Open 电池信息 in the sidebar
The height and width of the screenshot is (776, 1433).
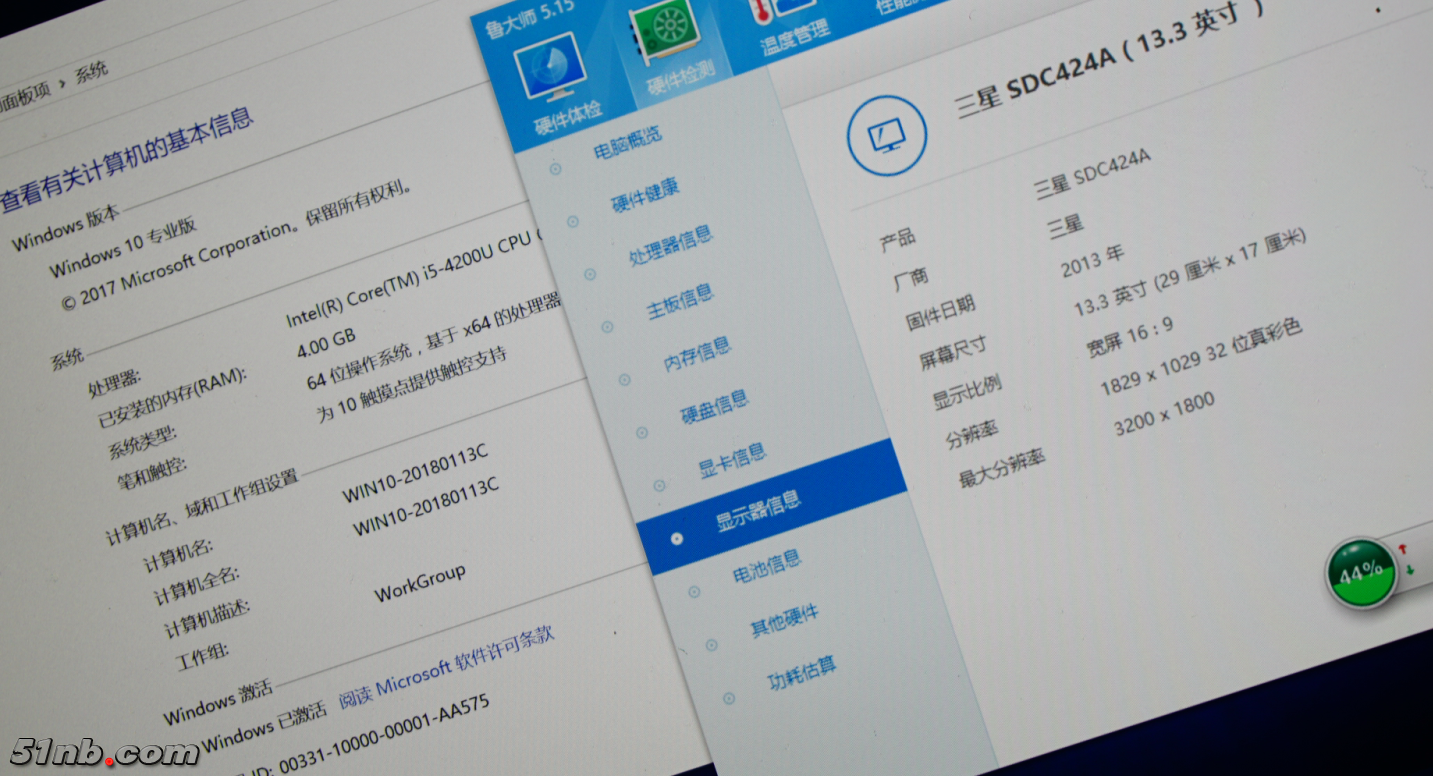(766, 567)
